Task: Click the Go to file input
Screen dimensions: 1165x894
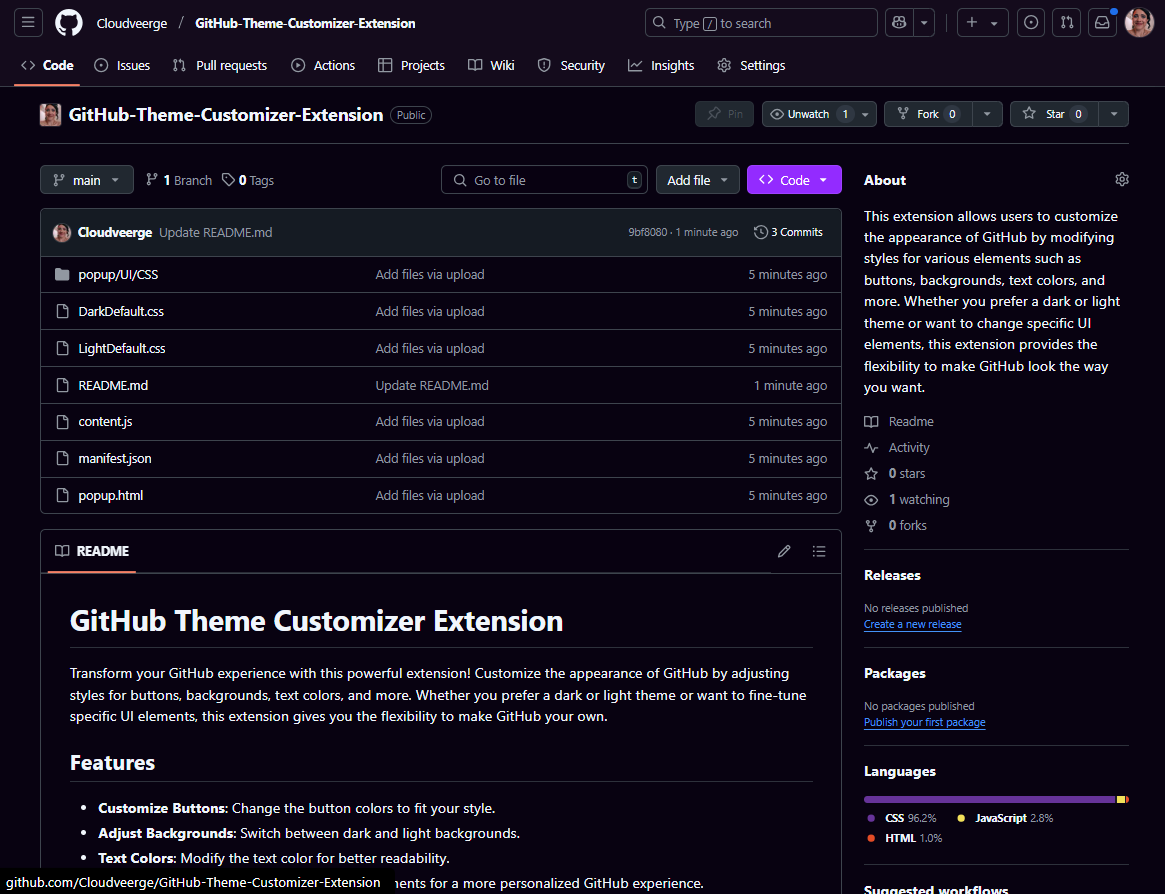Action: point(544,180)
